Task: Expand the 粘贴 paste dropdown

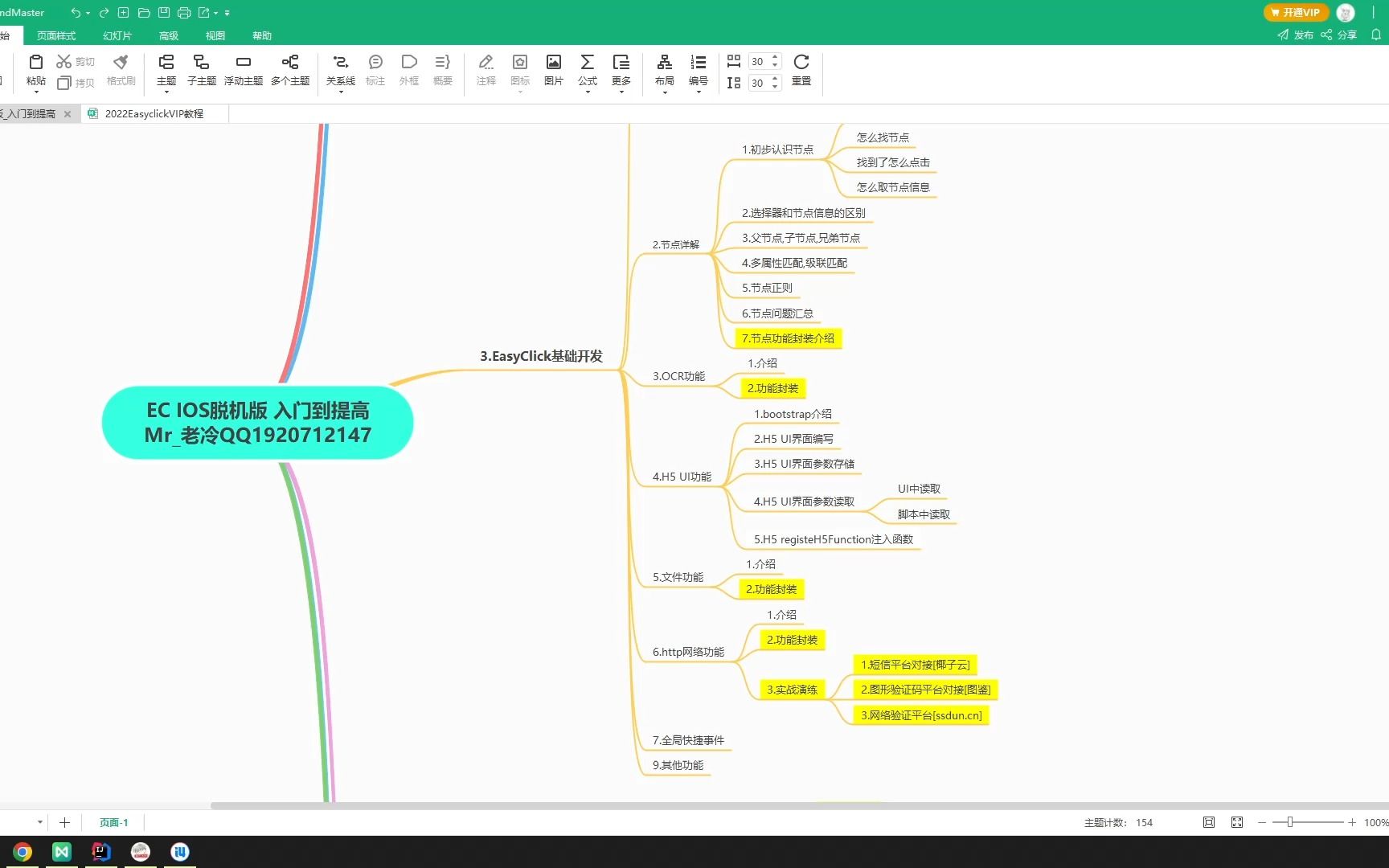Action: coord(36,91)
